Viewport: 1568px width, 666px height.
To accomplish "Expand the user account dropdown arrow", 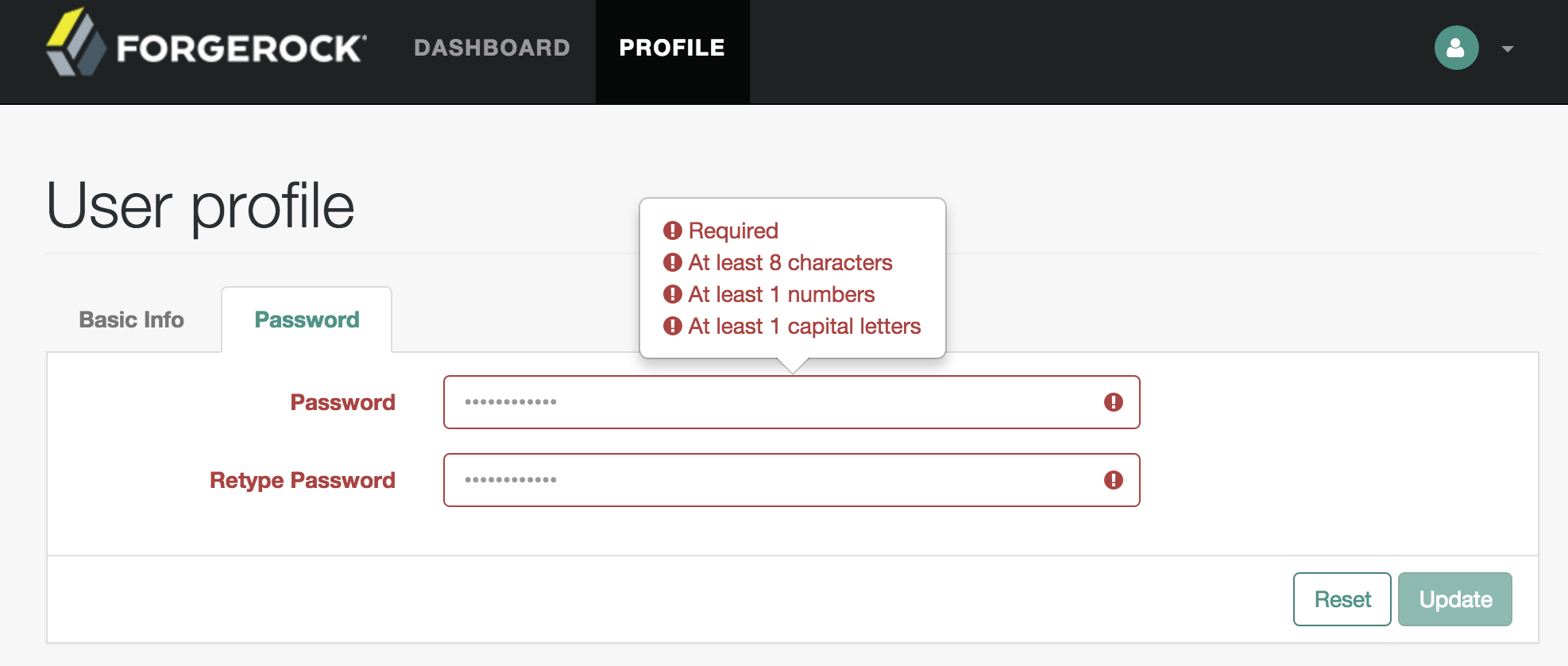I will tap(1507, 49).
